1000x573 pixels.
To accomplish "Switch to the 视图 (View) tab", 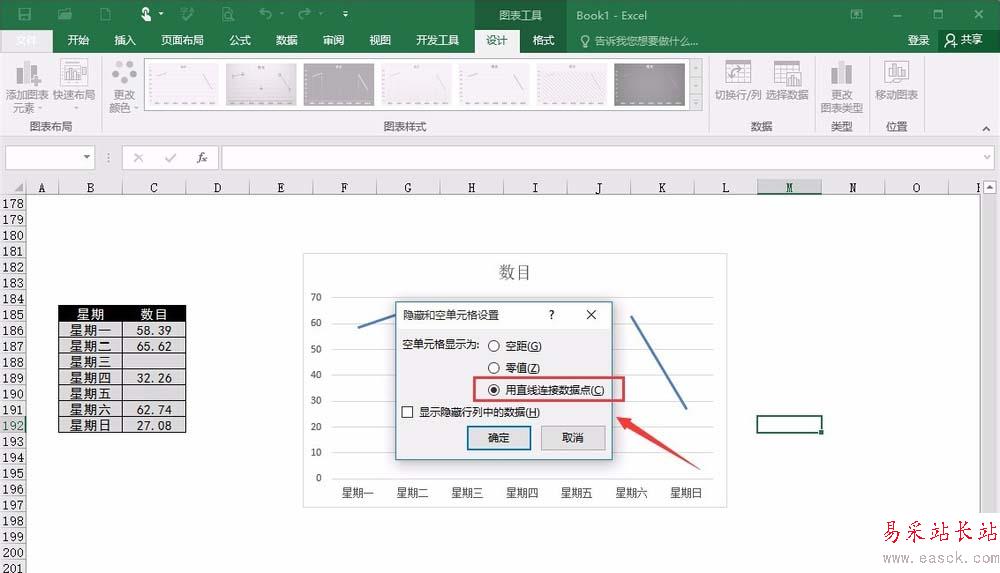I will pos(380,40).
